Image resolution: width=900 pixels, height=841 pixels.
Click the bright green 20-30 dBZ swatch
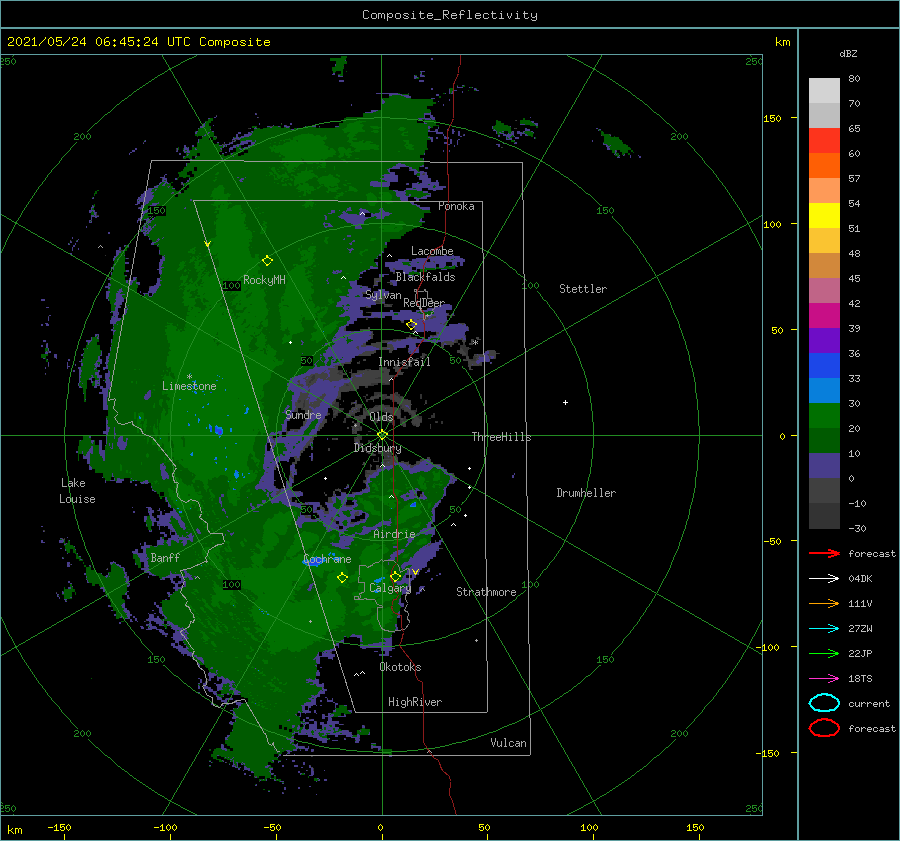[824, 416]
